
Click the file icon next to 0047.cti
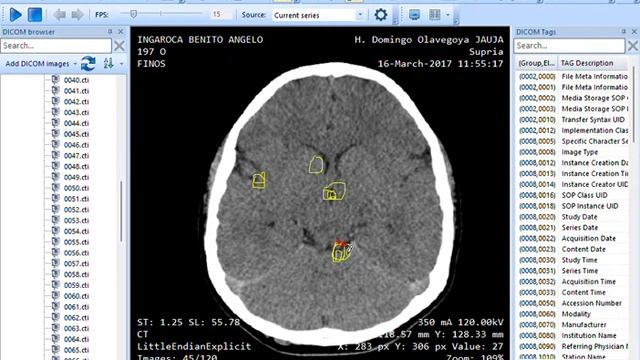tap(56, 155)
